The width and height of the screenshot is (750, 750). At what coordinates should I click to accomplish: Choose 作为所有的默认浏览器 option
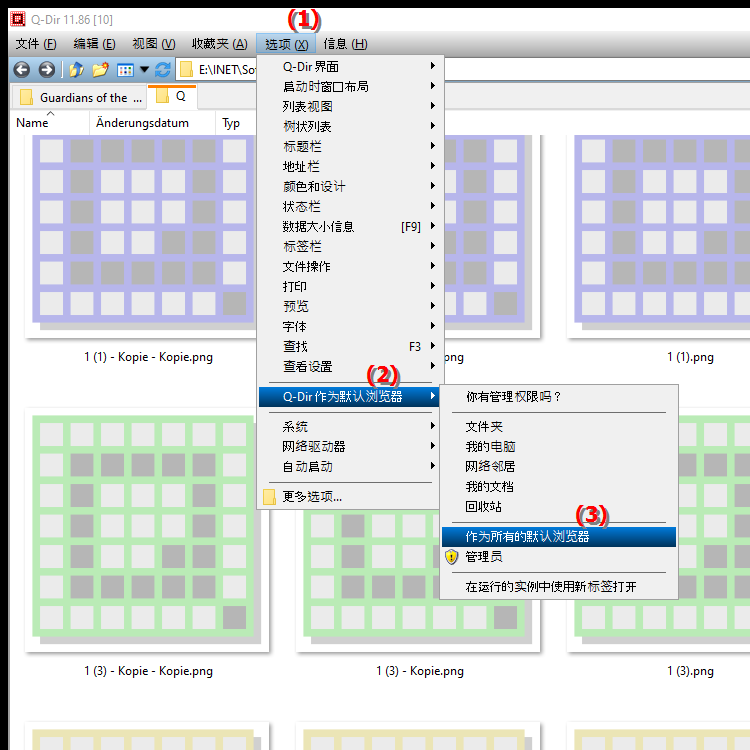559,537
